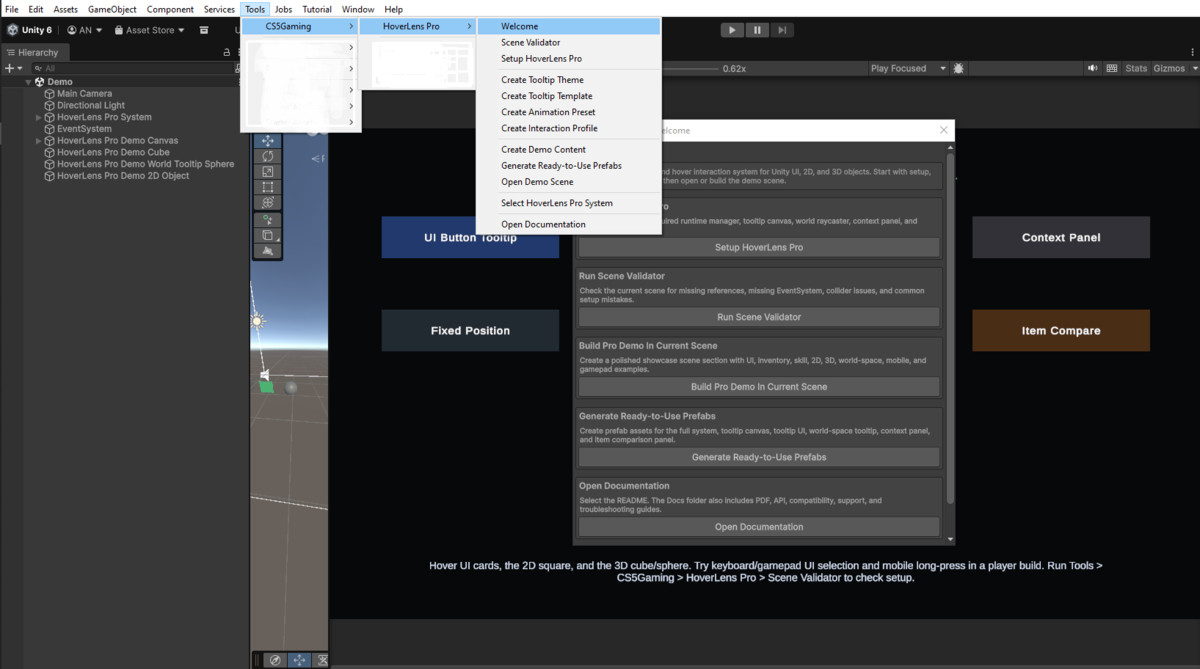The image size is (1200, 669).
Task: Click the lock icon on Hierarchy panel
Action: (227, 52)
